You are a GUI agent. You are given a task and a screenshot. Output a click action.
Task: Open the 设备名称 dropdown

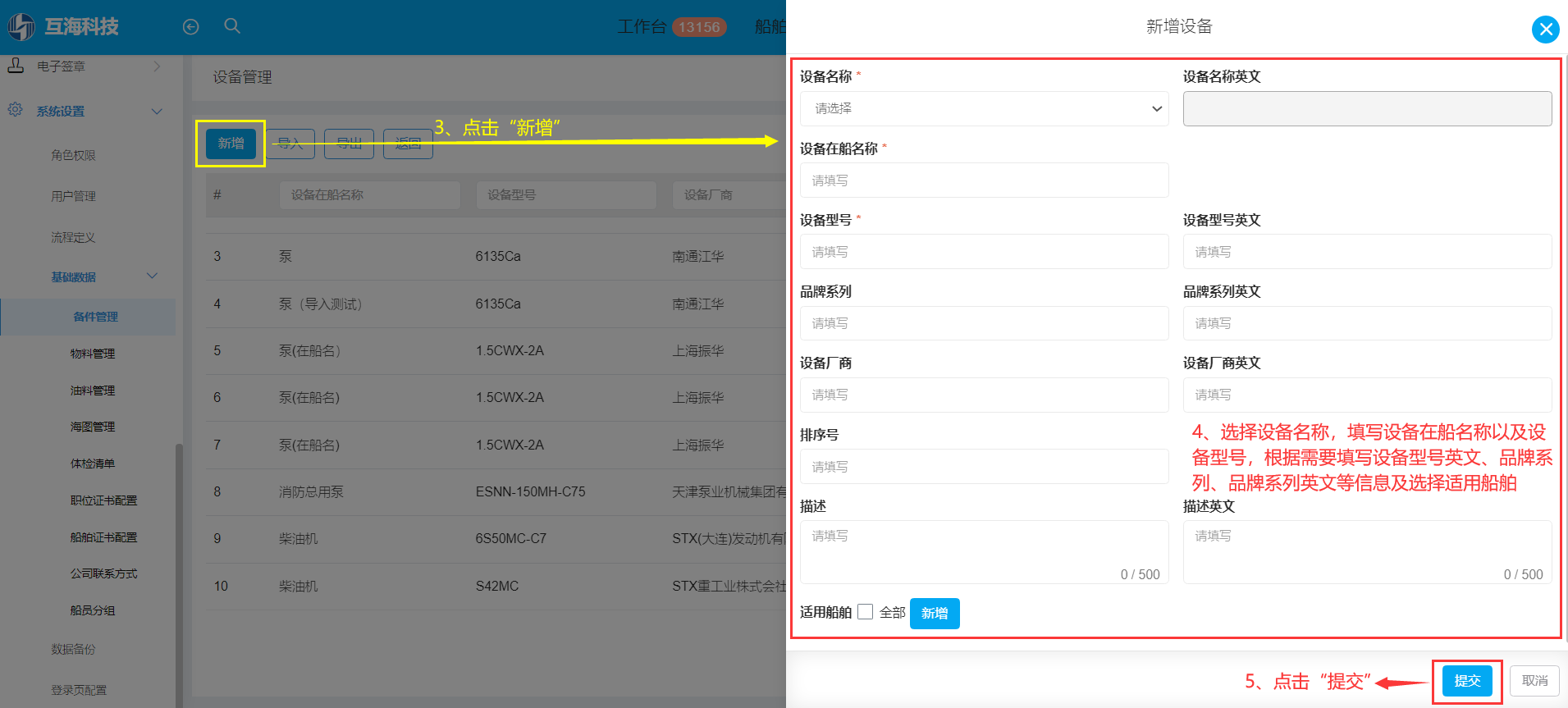(x=985, y=108)
